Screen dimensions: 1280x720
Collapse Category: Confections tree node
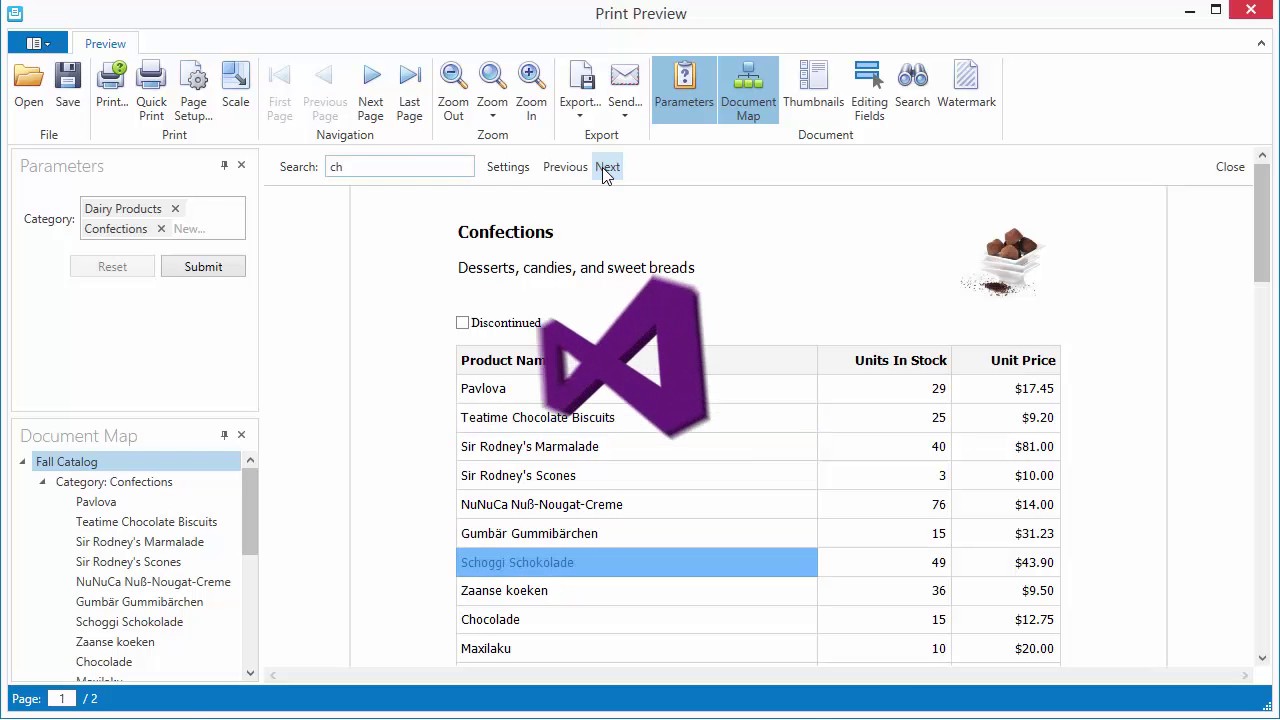[x=43, y=482]
